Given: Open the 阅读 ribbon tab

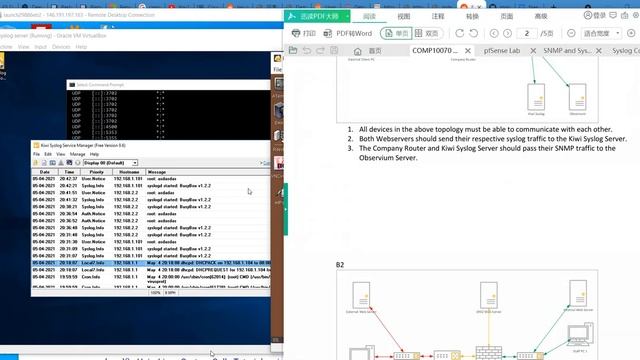Looking at the screenshot, I should tap(369, 16).
